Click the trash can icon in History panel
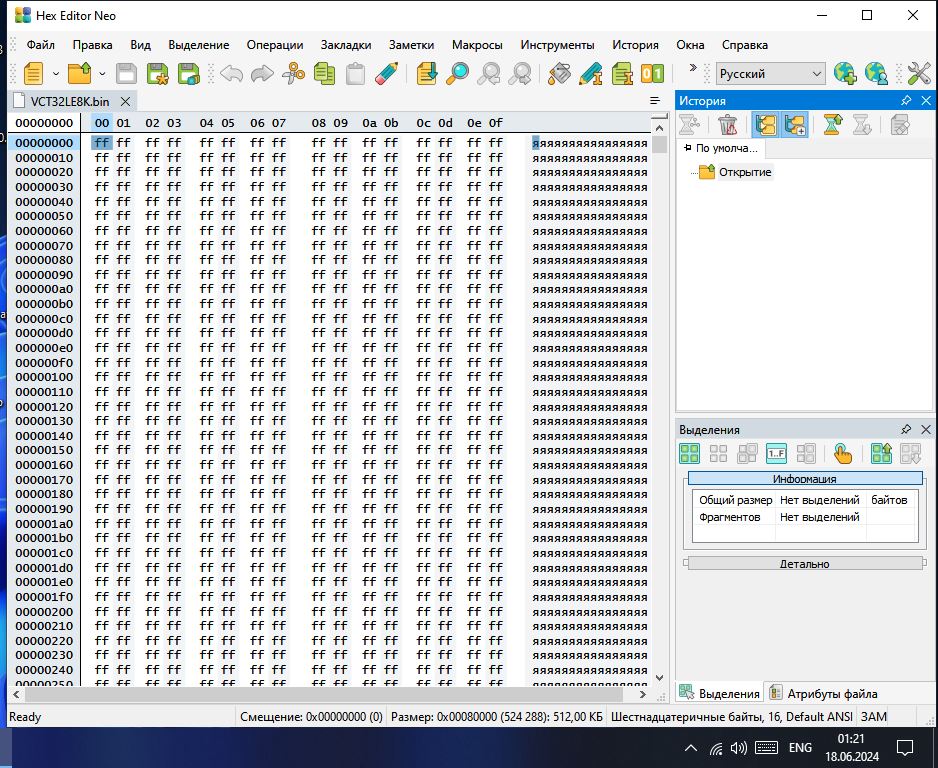Viewport: 938px width, 768px height. 727,125
